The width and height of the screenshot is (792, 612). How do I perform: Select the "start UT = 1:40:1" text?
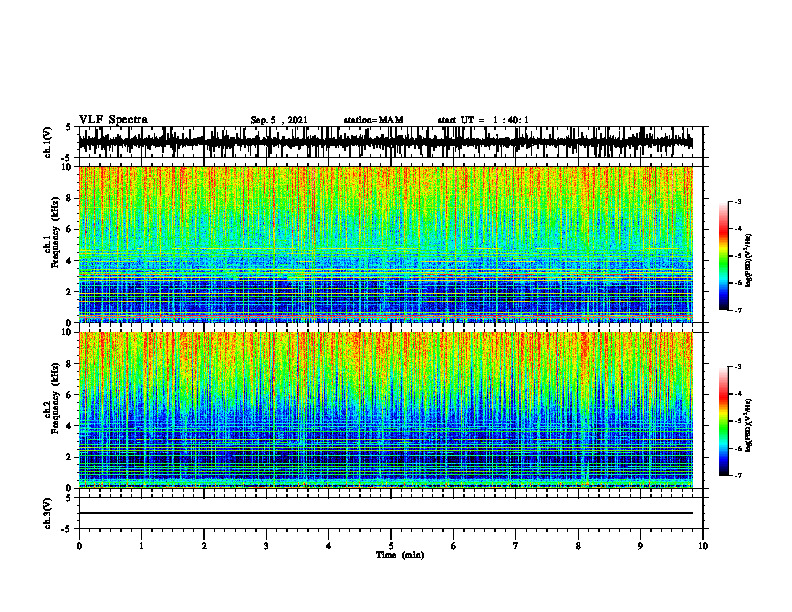click(483, 120)
